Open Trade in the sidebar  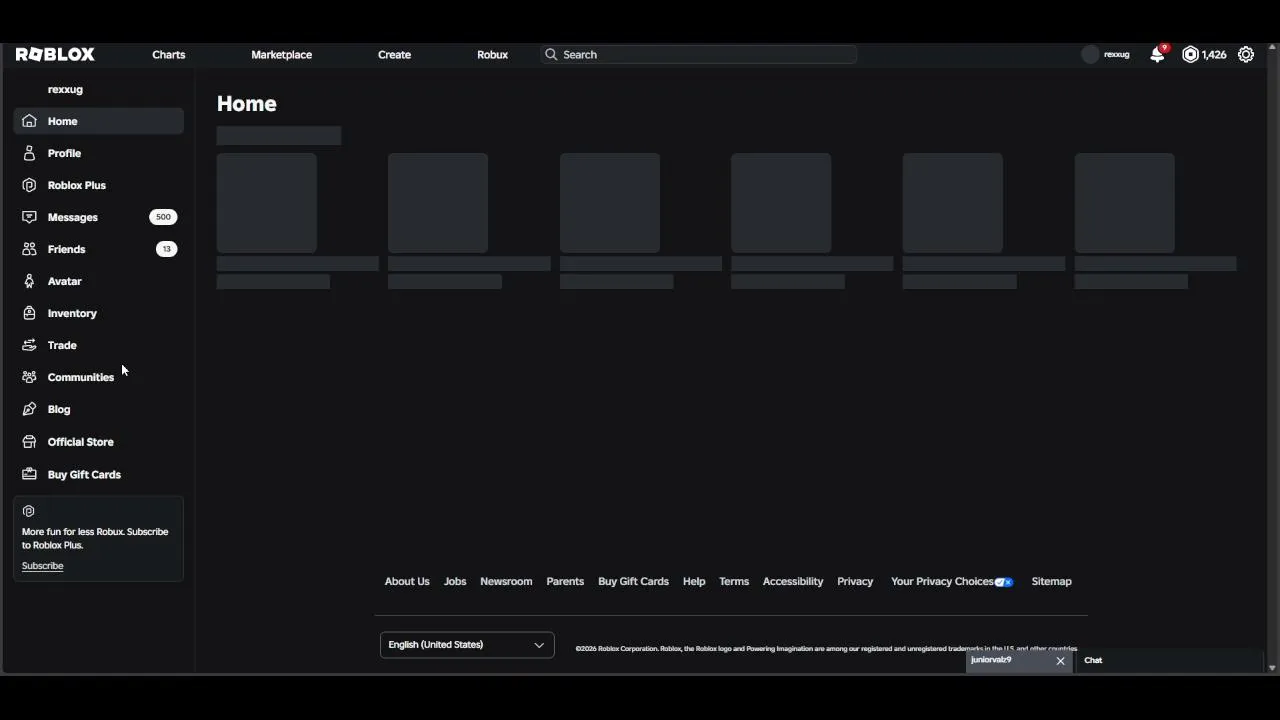[x=99, y=345]
